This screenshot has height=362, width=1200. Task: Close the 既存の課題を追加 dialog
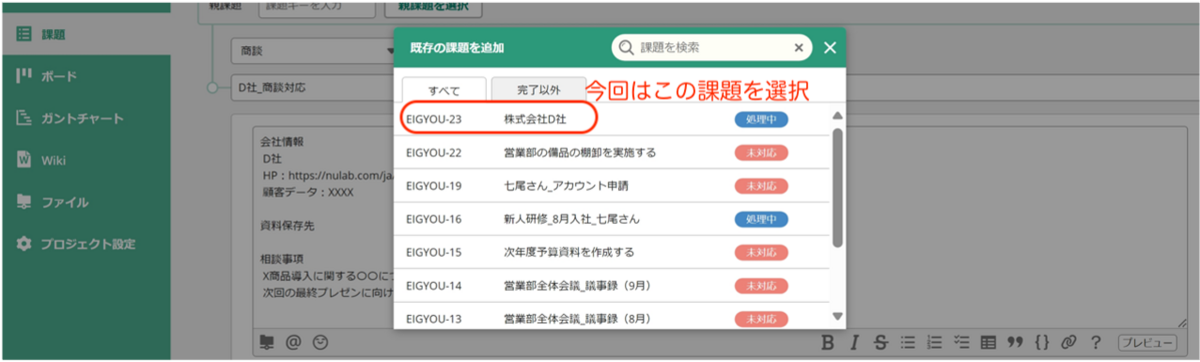point(830,47)
